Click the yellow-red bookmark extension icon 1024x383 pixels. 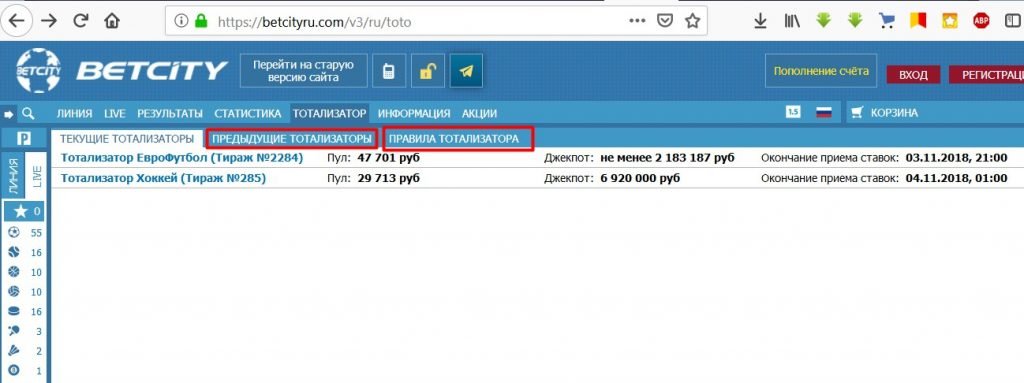pos(918,21)
